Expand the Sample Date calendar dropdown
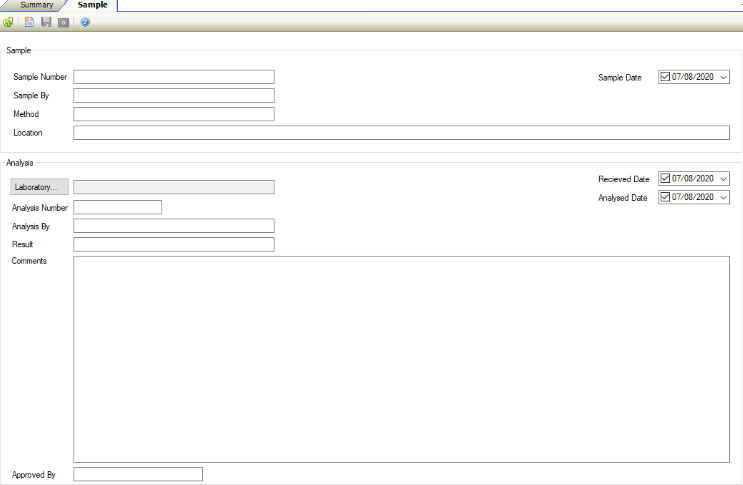 click(724, 77)
